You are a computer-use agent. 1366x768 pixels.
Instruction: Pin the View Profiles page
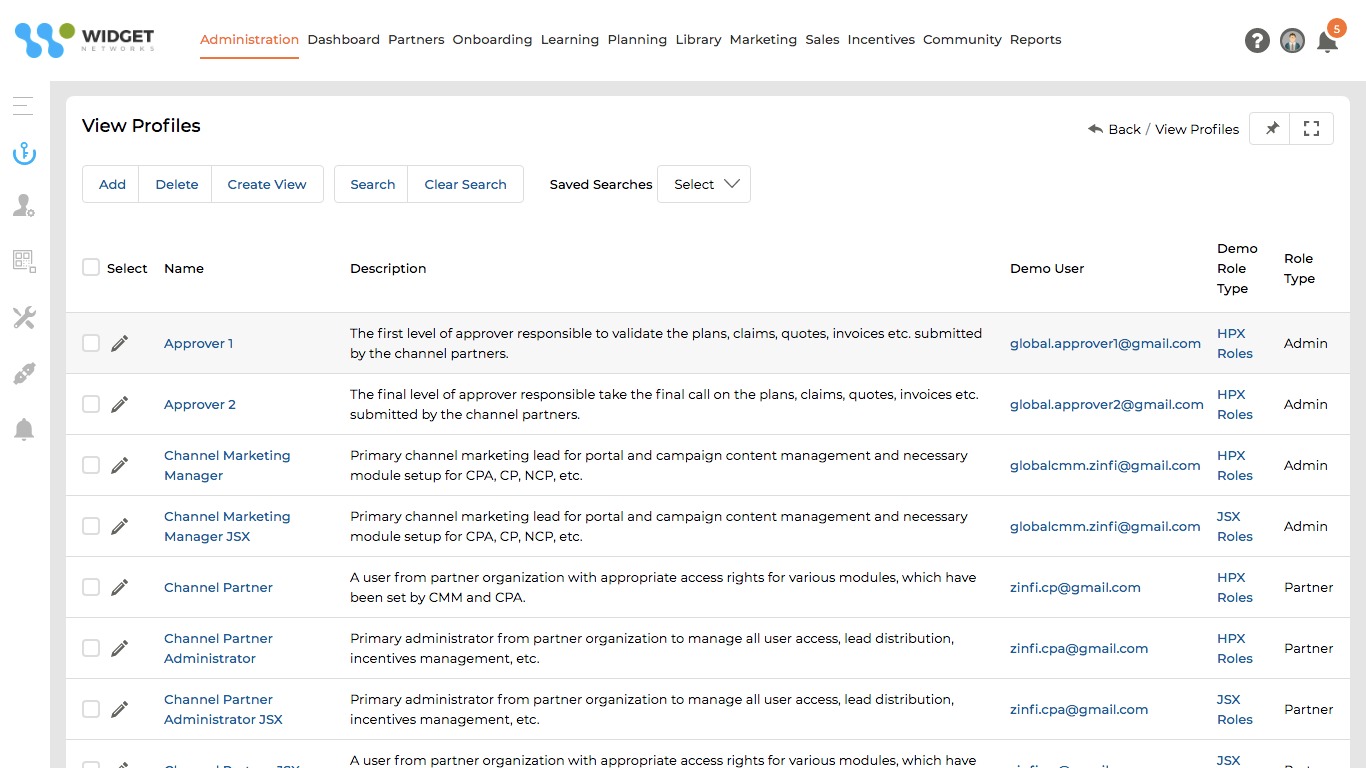coord(1270,128)
